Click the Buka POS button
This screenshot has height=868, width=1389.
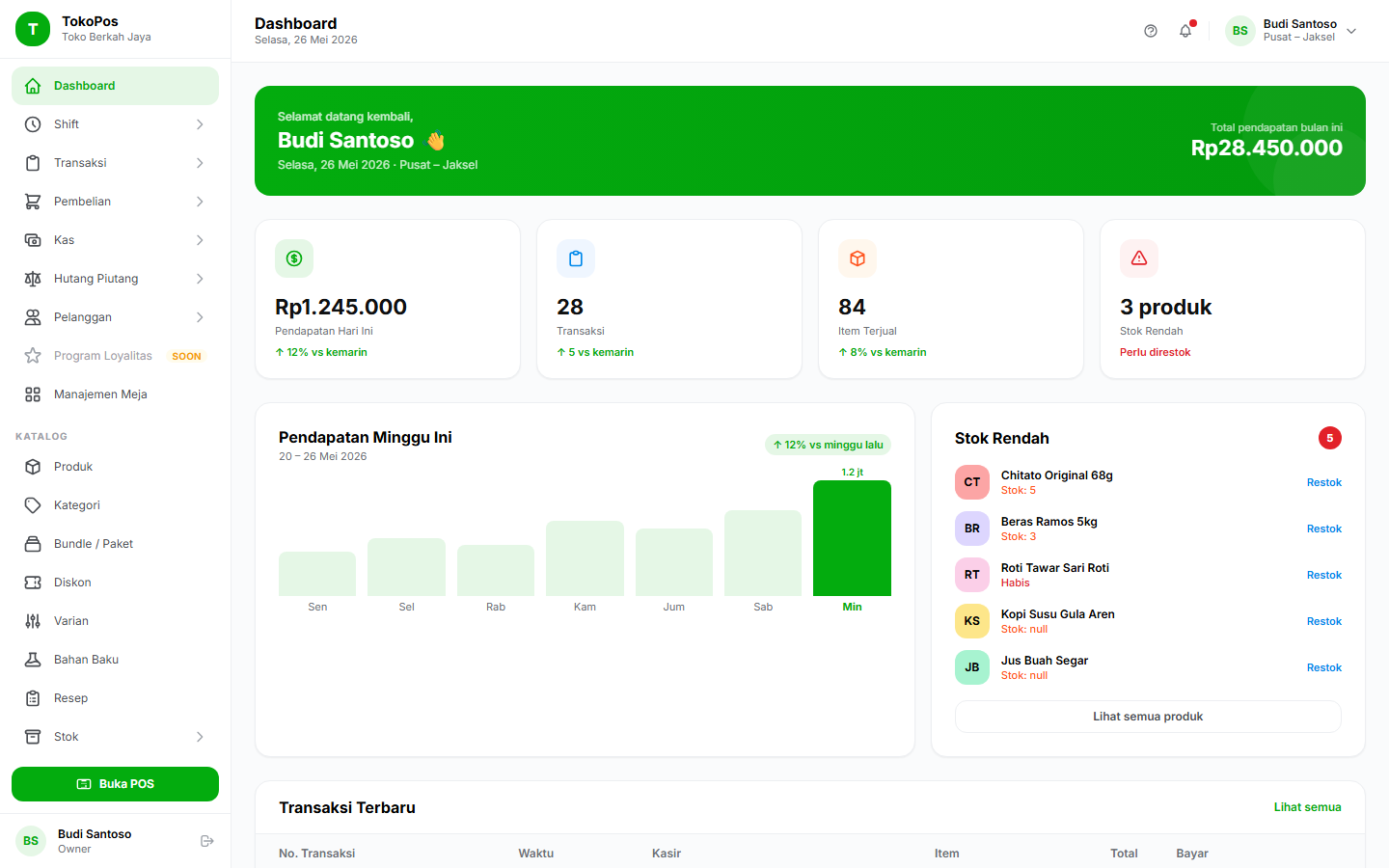pos(115,784)
